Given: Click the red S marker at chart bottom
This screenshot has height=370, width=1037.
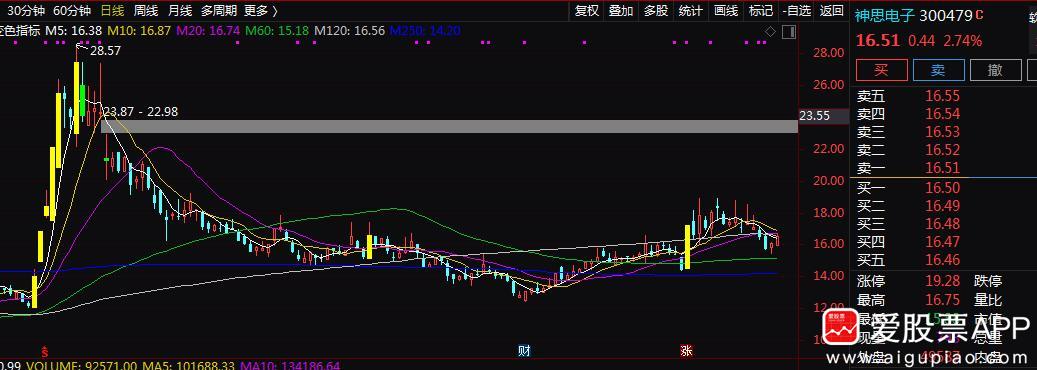Looking at the screenshot, I should point(44,351).
